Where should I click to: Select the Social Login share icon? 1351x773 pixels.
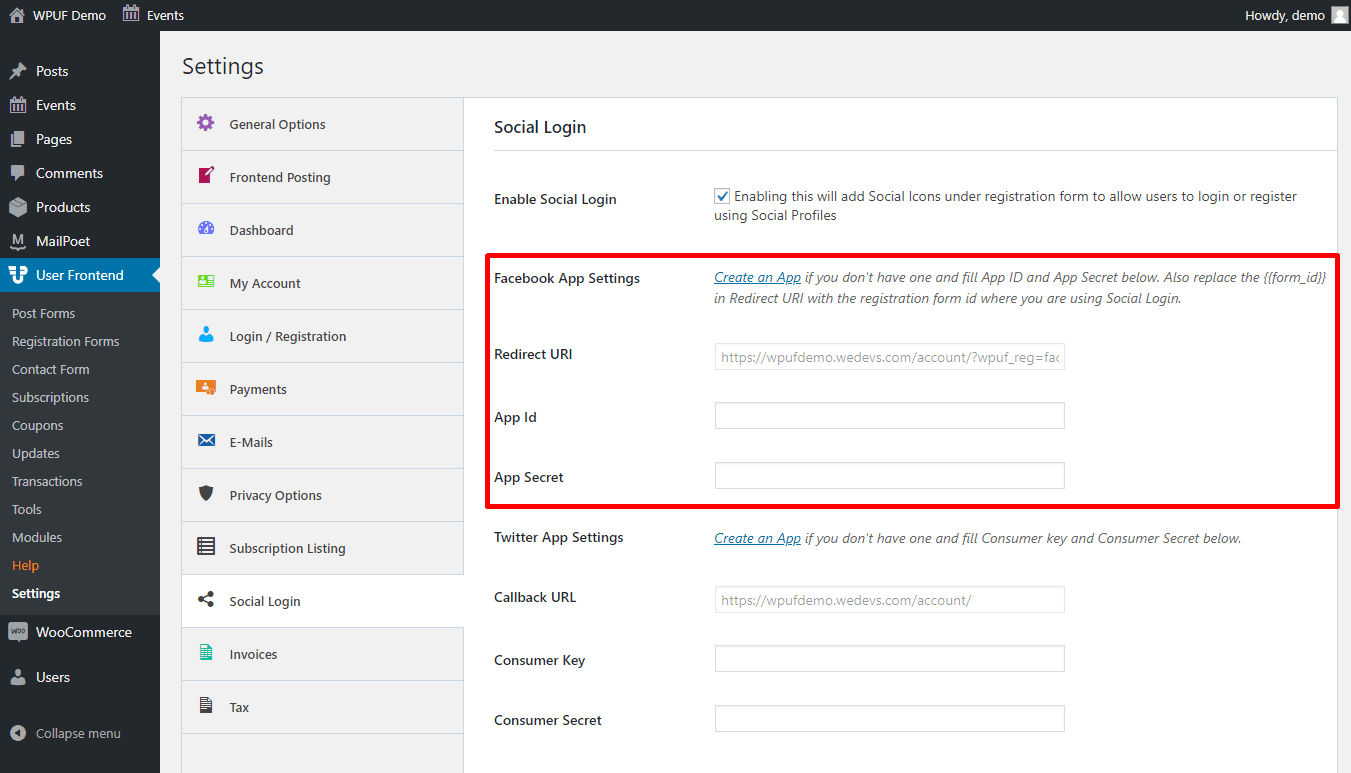tap(206, 600)
